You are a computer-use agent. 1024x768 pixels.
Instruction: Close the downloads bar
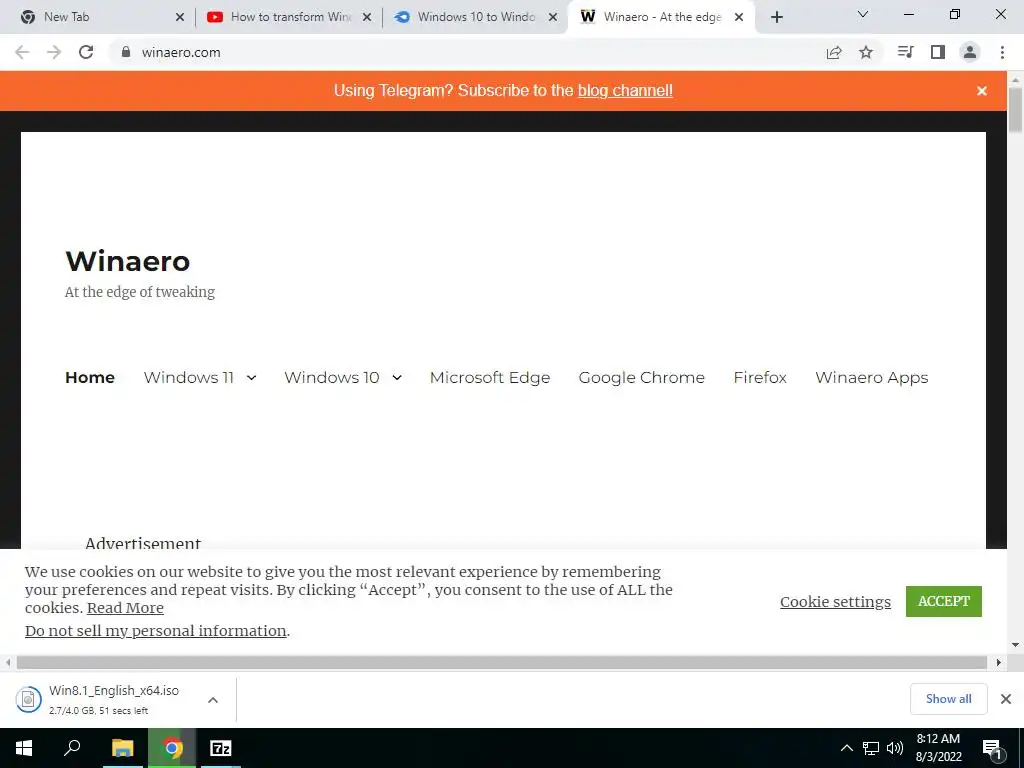coord(1006,699)
